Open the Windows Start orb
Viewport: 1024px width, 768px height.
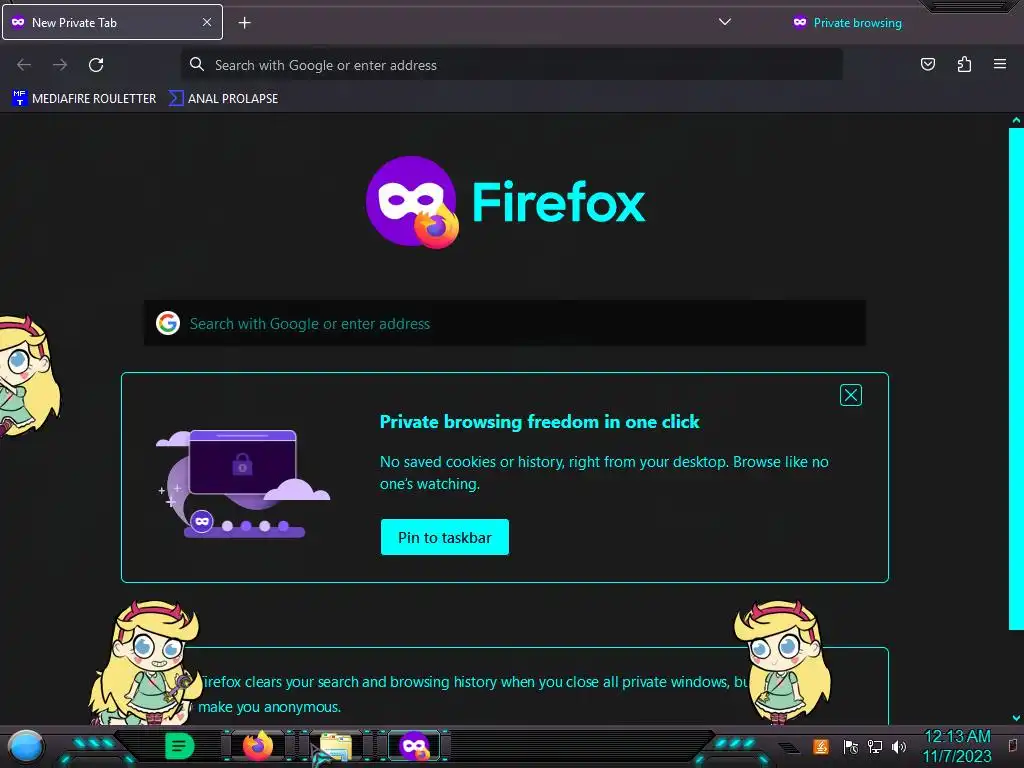coord(25,746)
